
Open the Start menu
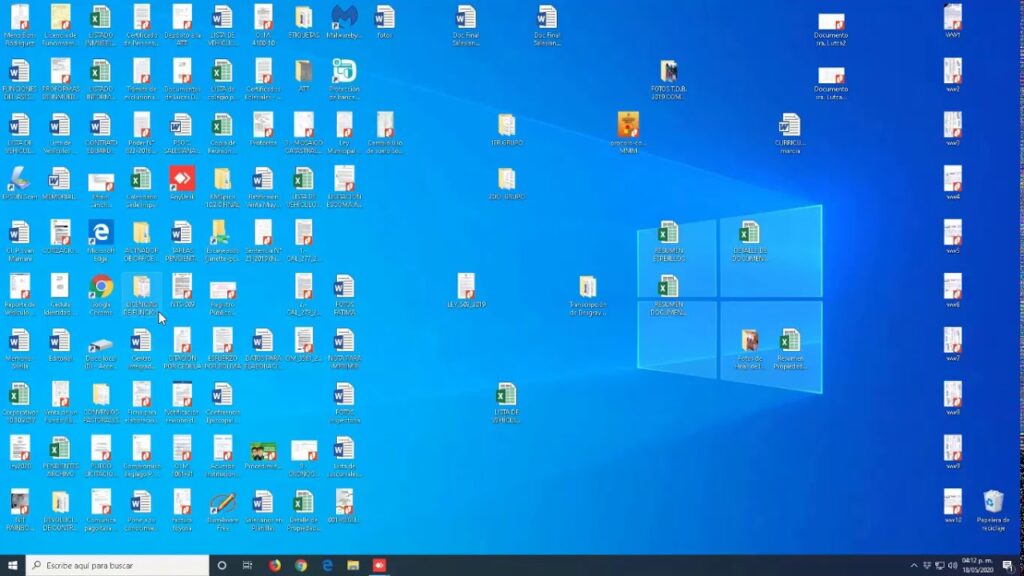[12, 565]
